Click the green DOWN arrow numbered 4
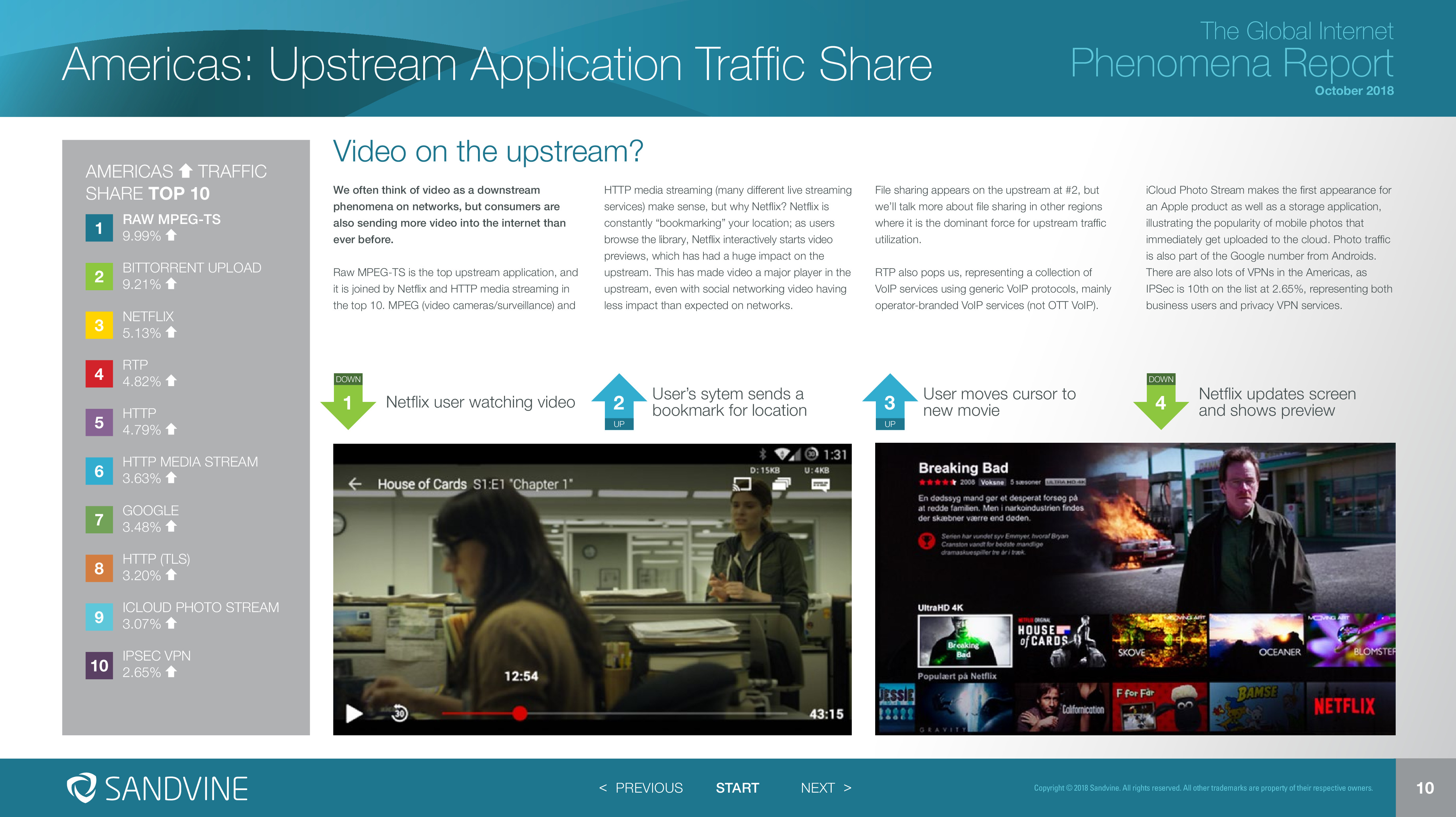Viewport: 1456px width, 817px height. (x=1161, y=402)
